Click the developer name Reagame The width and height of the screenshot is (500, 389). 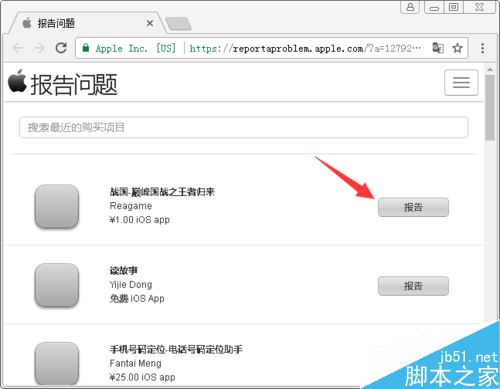click(131, 206)
